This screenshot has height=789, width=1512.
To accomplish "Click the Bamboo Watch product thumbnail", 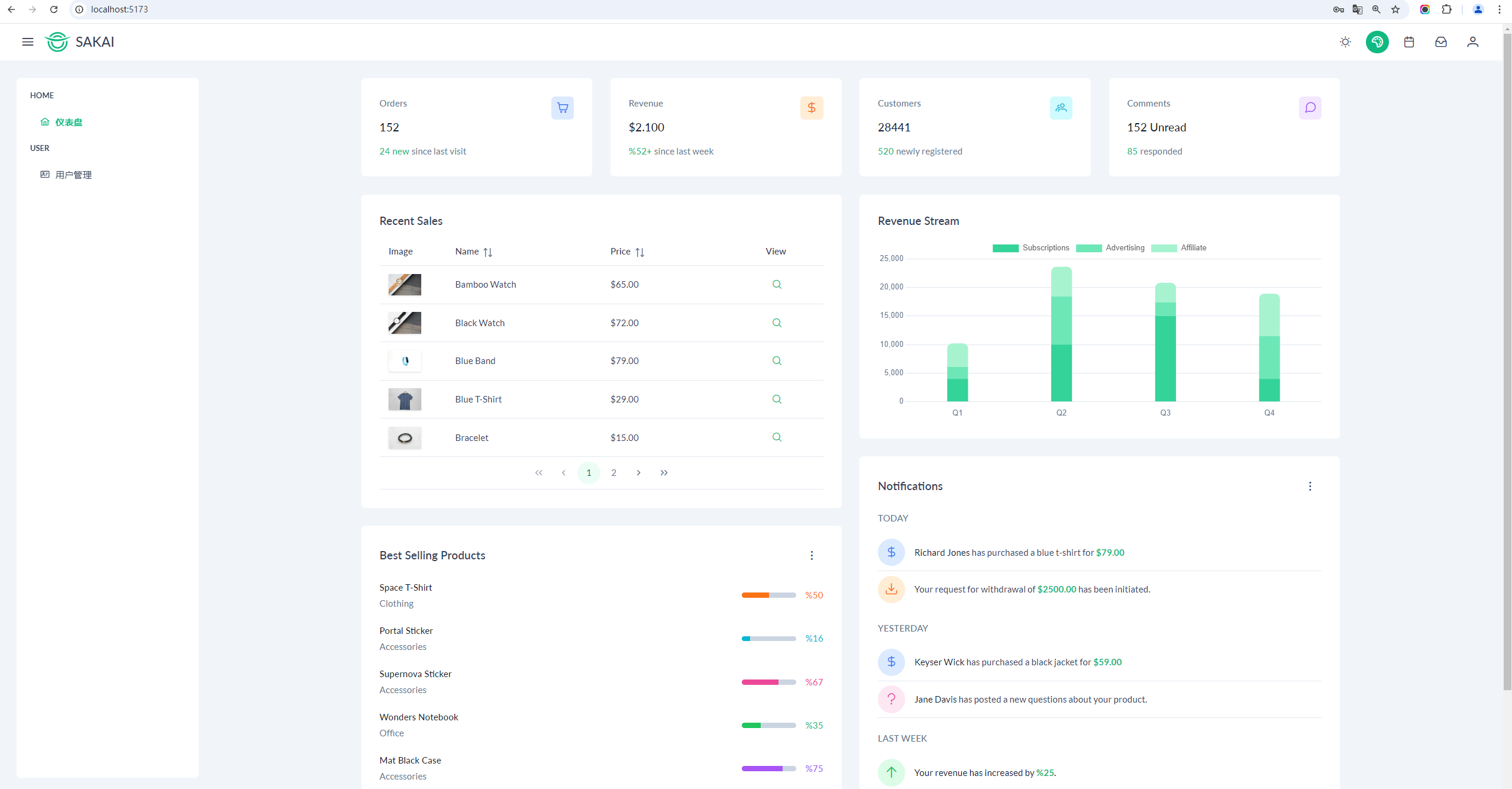I will 405,285.
